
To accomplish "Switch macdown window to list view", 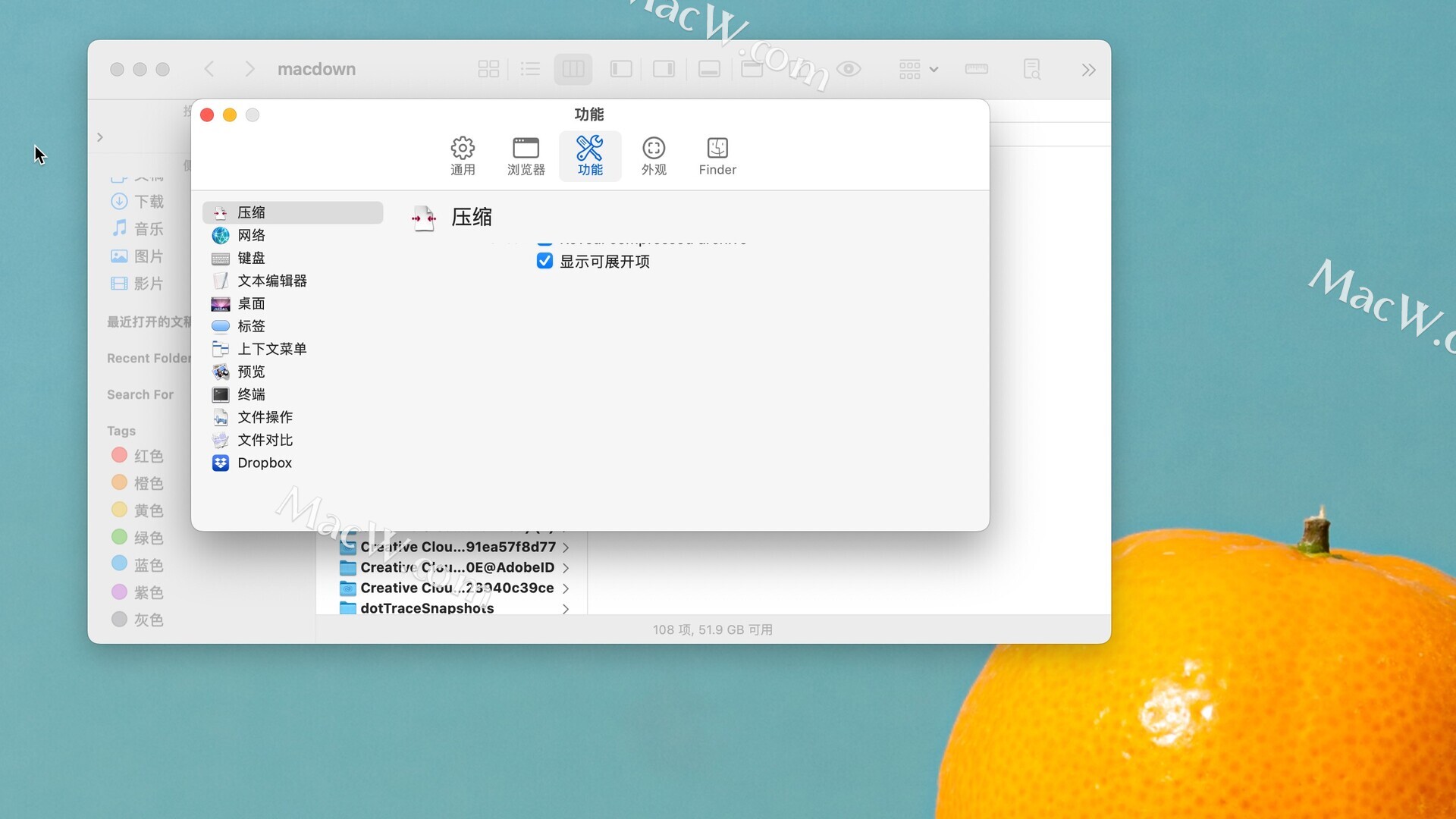I will 530,69.
